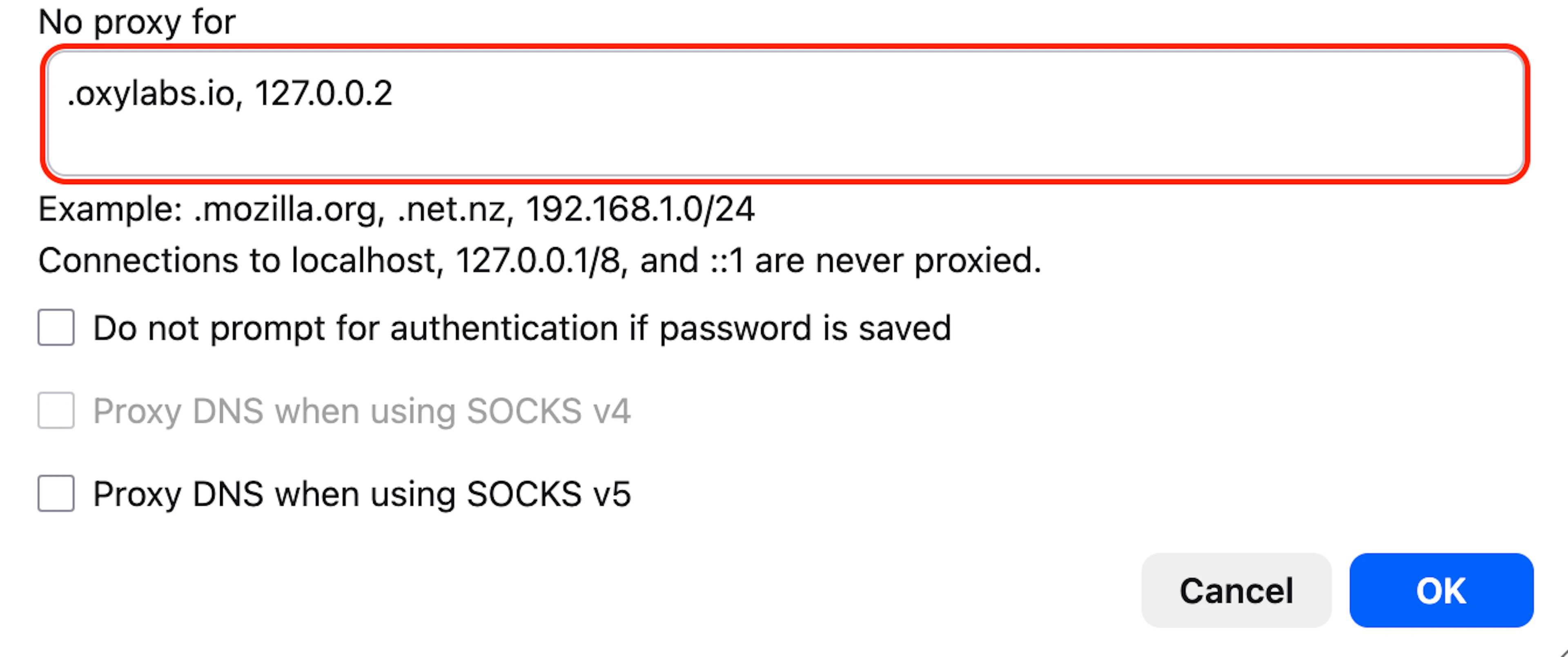1568x657 pixels.
Task: Click the "127.0.0.2" entry in the field
Action: tap(323, 94)
